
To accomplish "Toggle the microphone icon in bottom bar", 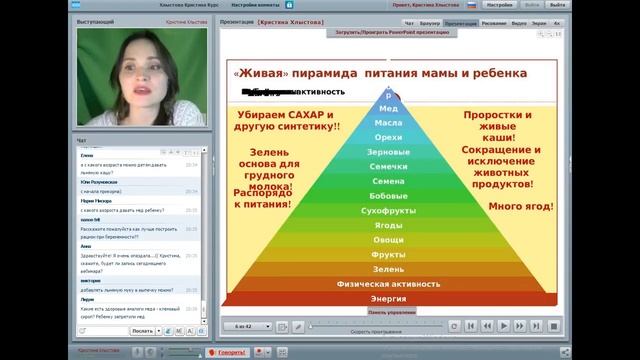I will (x=137, y=352).
